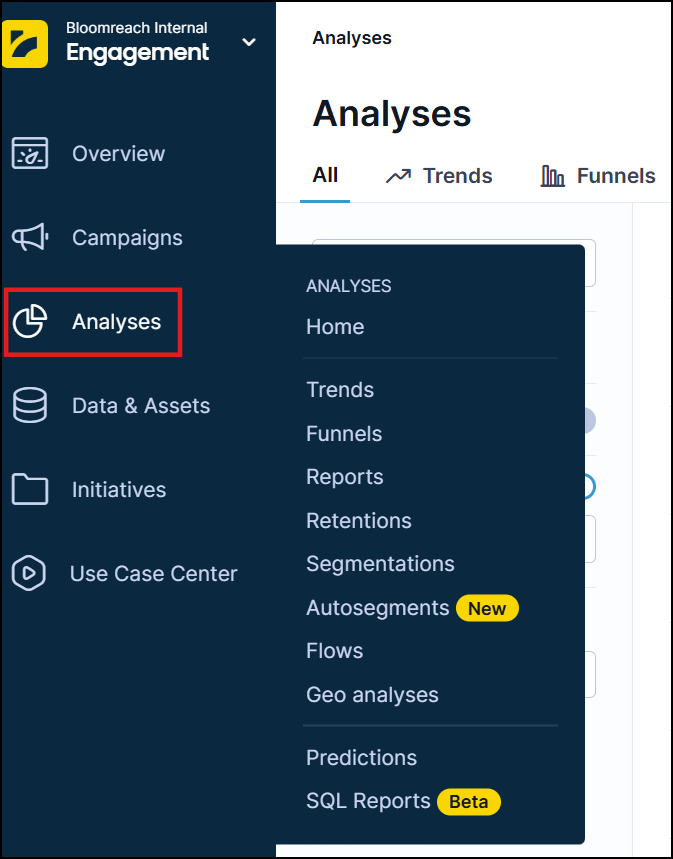This screenshot has width=673, height=859.
Task: Switch to the Trends tab
Action: pos(458,176)
